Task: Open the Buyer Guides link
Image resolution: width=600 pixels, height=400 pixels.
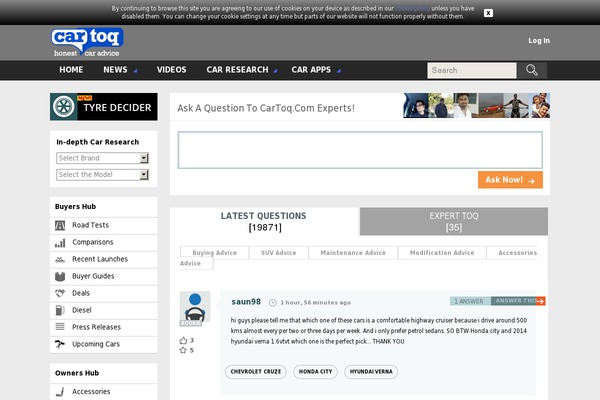Action: (x=93, y=276)
